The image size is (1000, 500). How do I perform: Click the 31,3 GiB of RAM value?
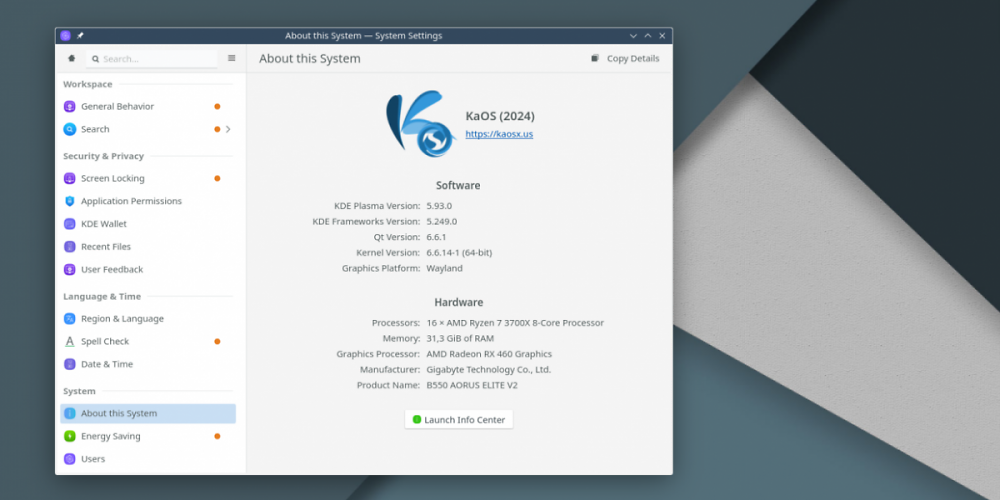point(460,339)
